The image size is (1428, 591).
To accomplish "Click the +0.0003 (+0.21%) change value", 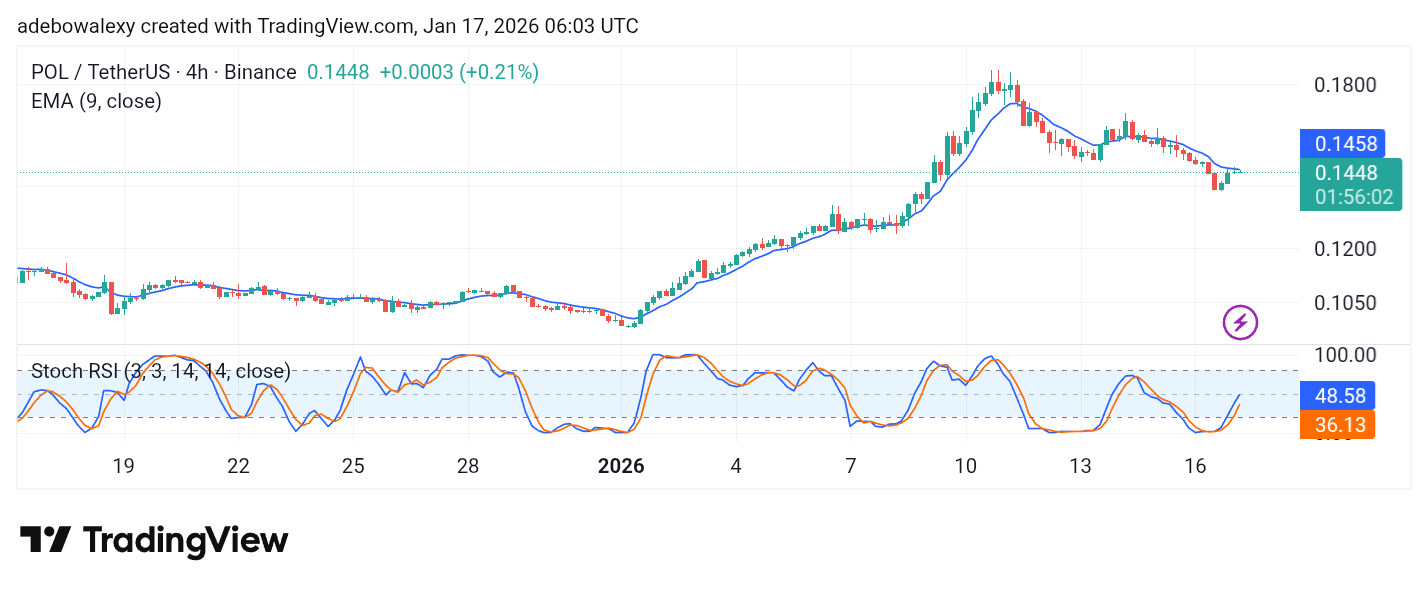I will tap(459, 72).
